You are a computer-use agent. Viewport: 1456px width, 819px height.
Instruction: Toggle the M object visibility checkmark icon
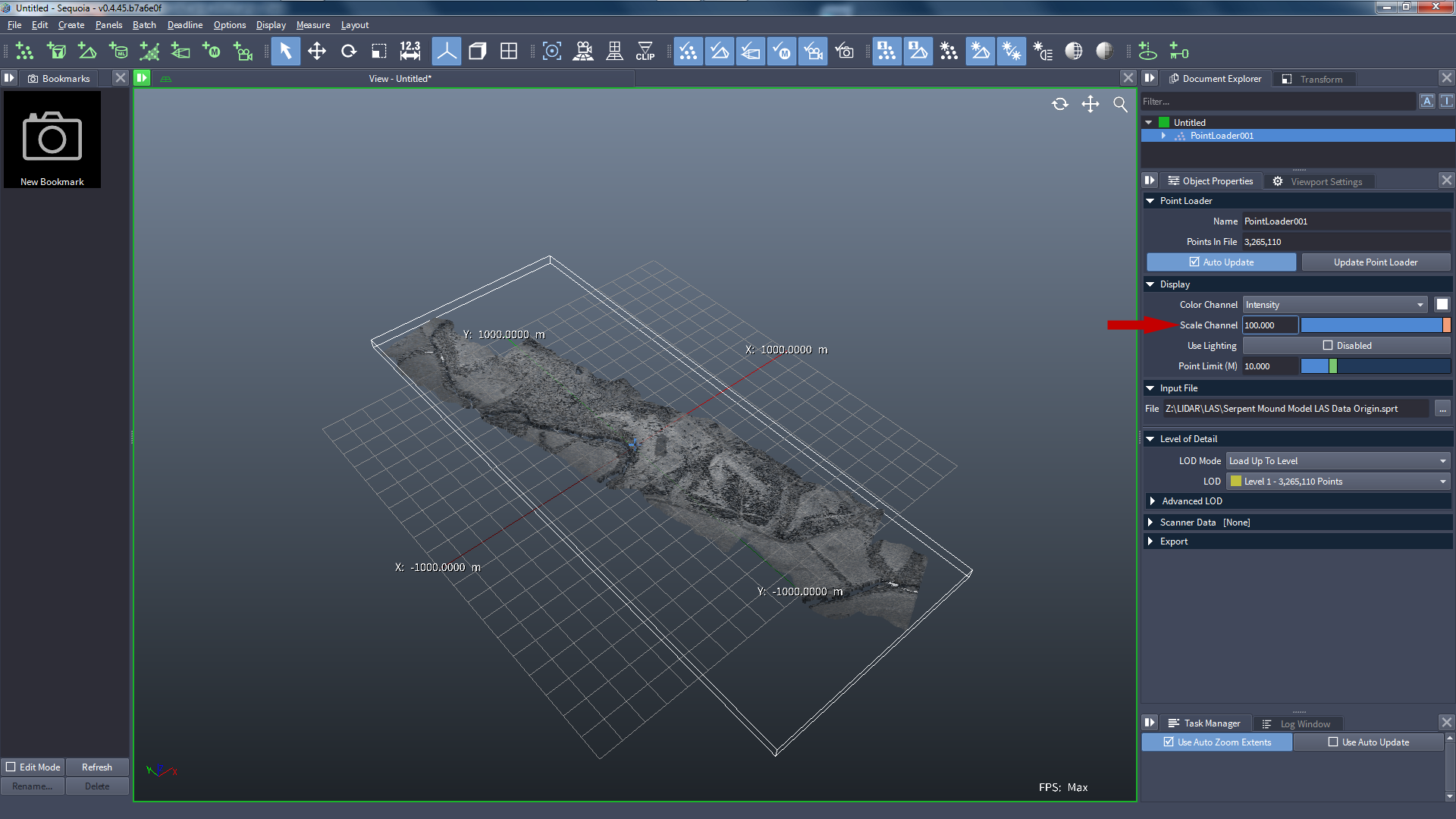(x=782, y=52)
